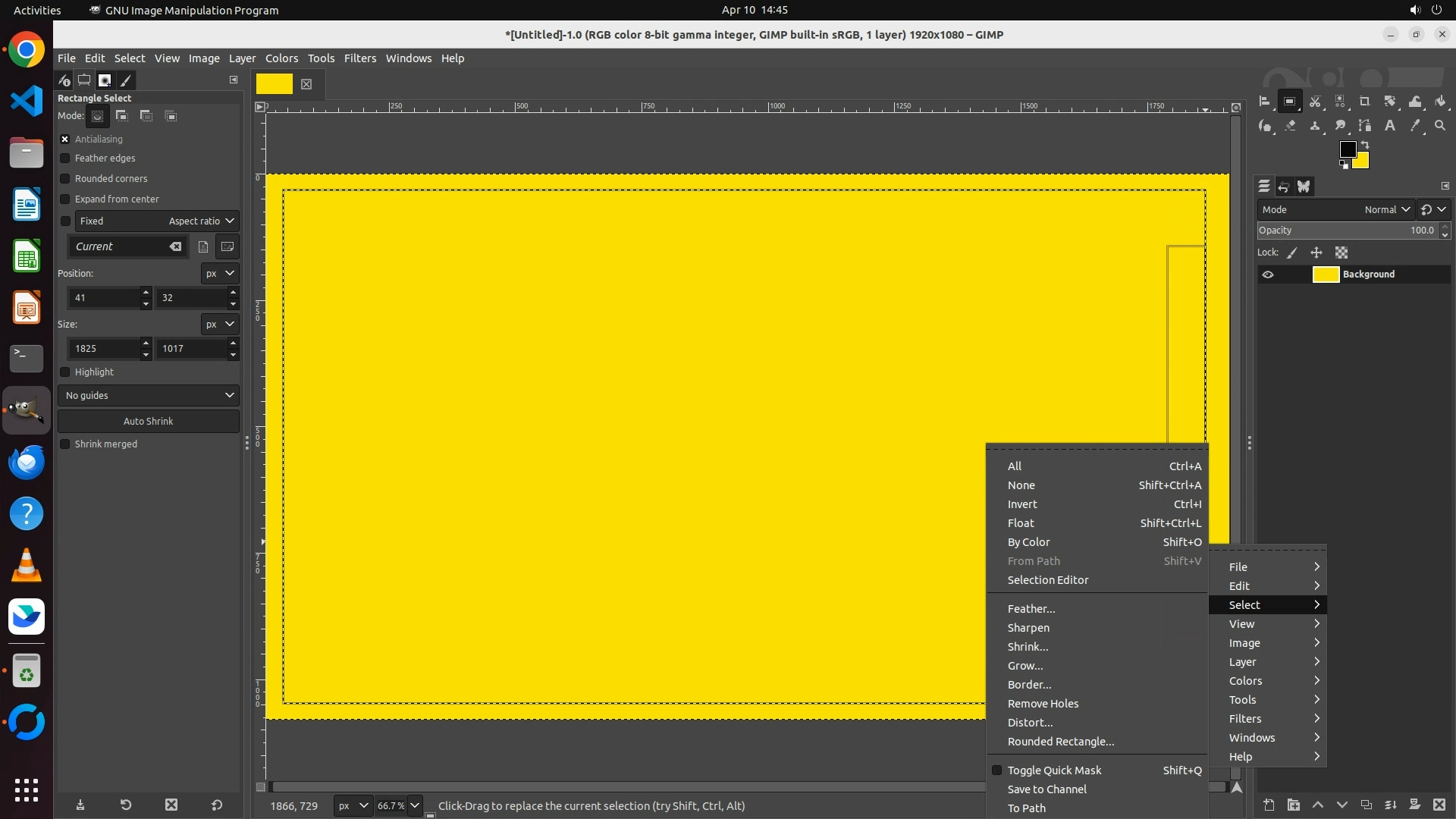Viewport: 1456px width, 819px height.
Task: Open the Filters menu in menu bar
Action: (x=359, y=58)
